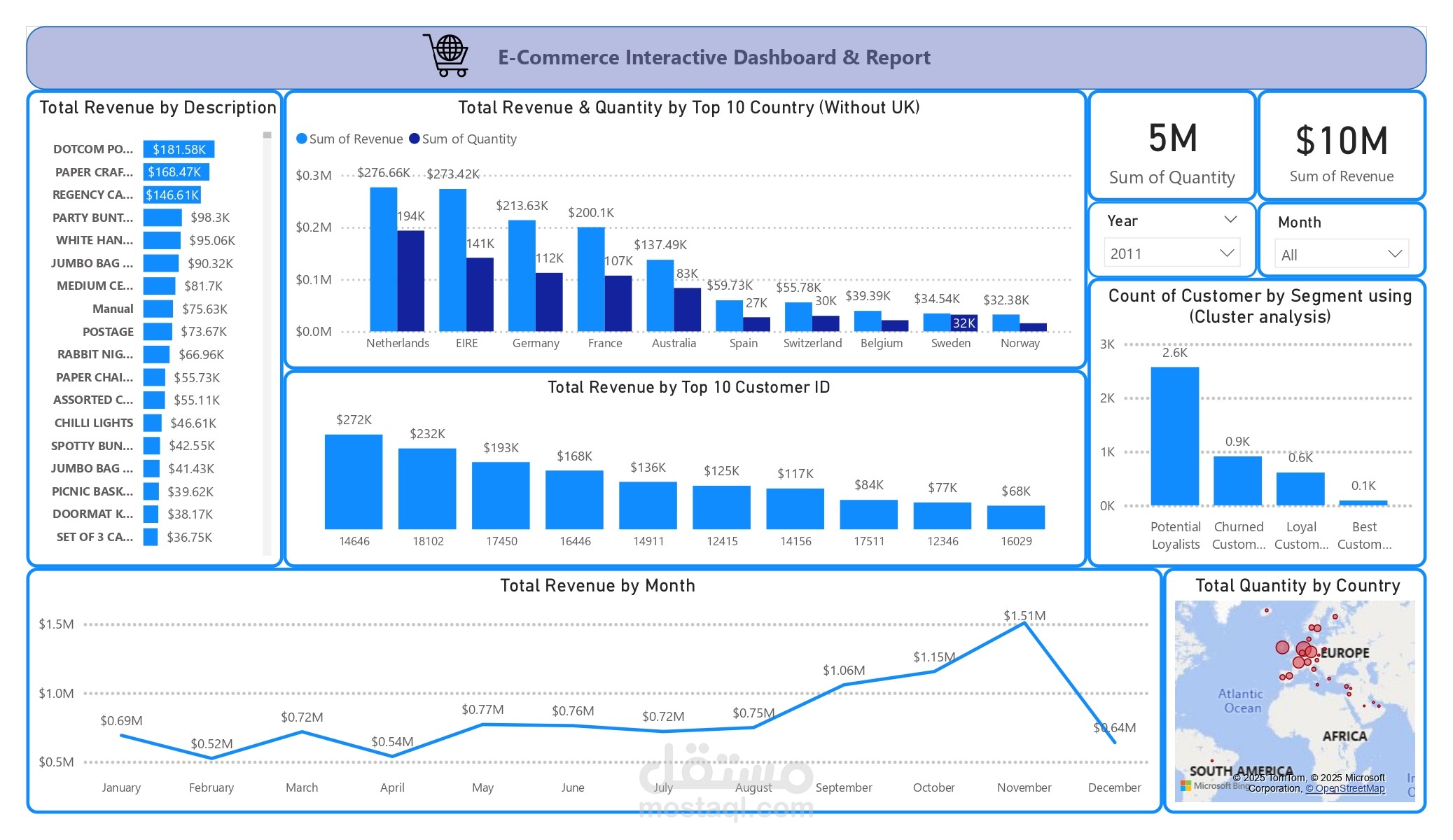This screenshot has height=840, width=1453.
Task: Open the Year slicer header chevron
Action: [1230, 220]
